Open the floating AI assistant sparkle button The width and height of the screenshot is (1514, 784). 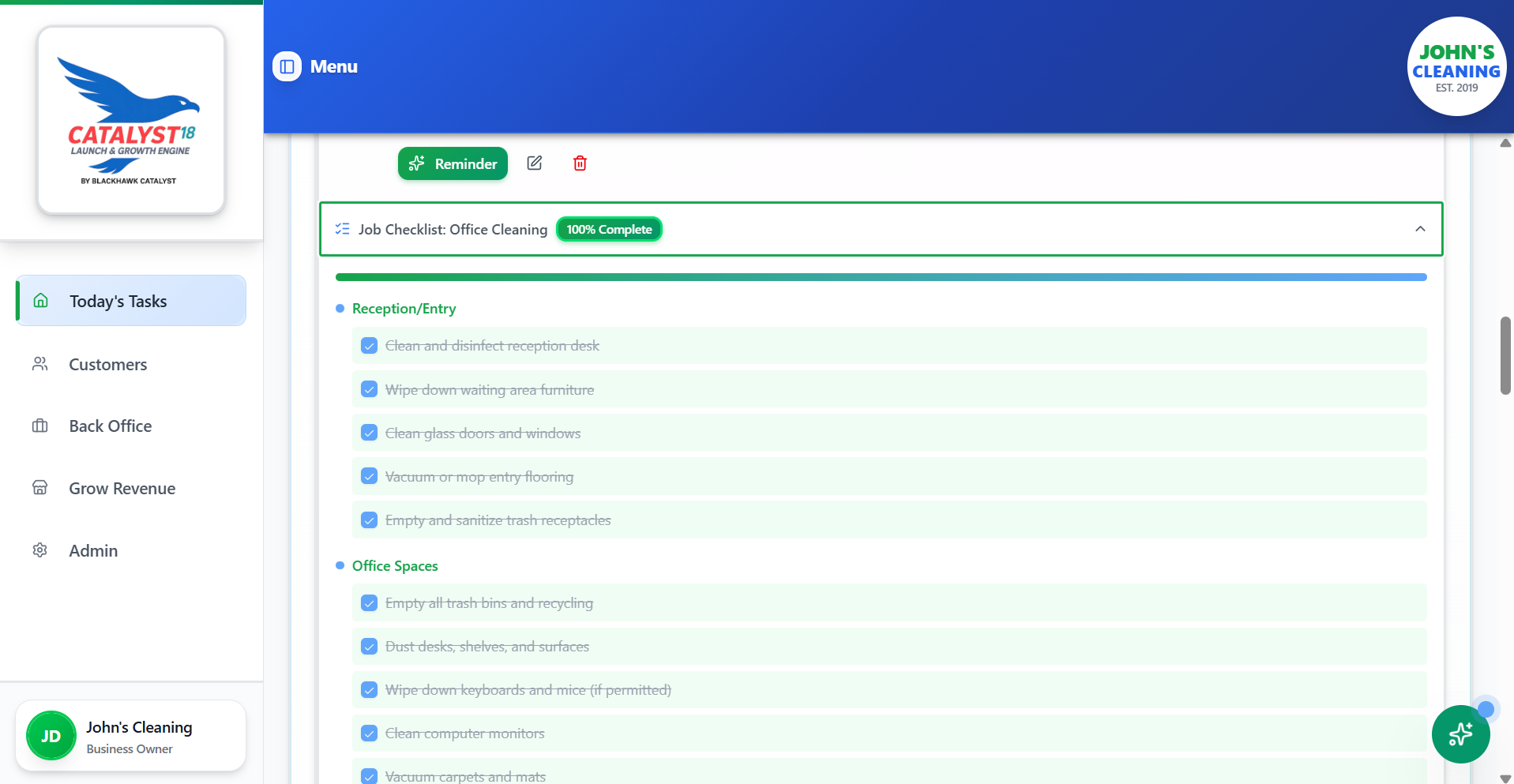click(1460, 734)
